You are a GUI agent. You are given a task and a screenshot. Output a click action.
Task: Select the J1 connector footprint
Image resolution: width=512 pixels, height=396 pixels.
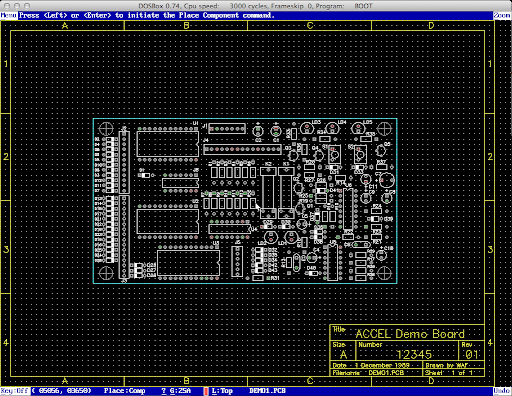click(x=227, y=128)
